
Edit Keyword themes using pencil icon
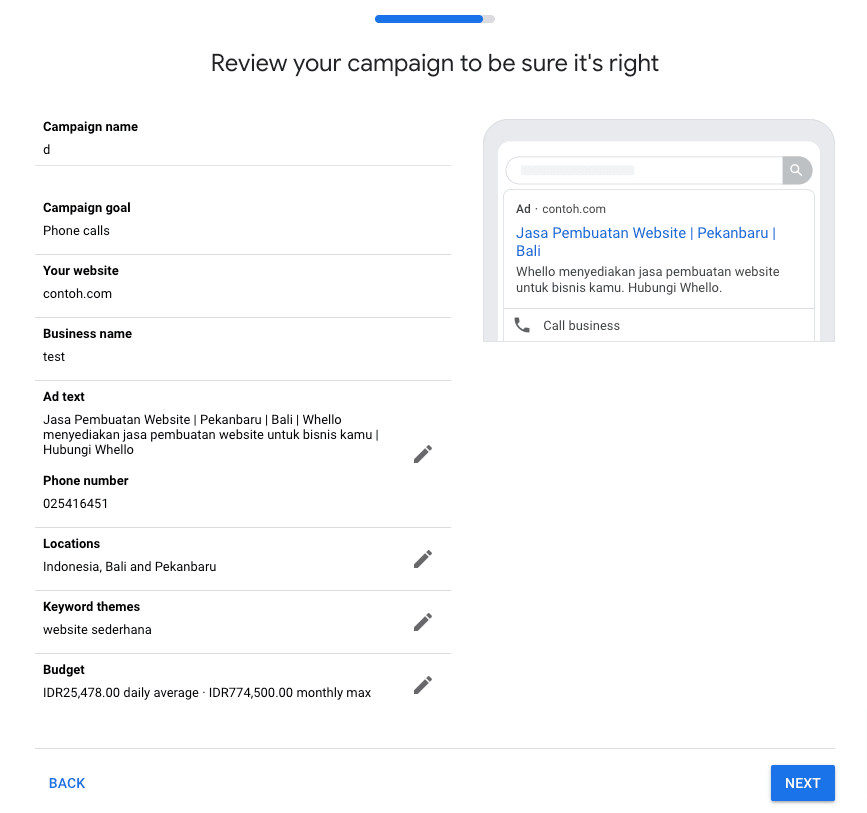click(423, 622)
